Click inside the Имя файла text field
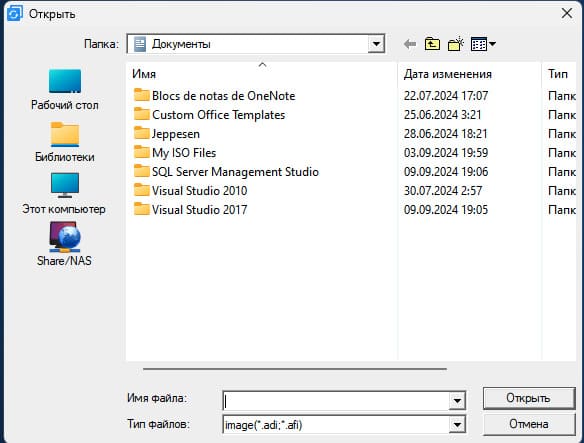Viewport: 584px width, 443px height. [x=336, y=401]
